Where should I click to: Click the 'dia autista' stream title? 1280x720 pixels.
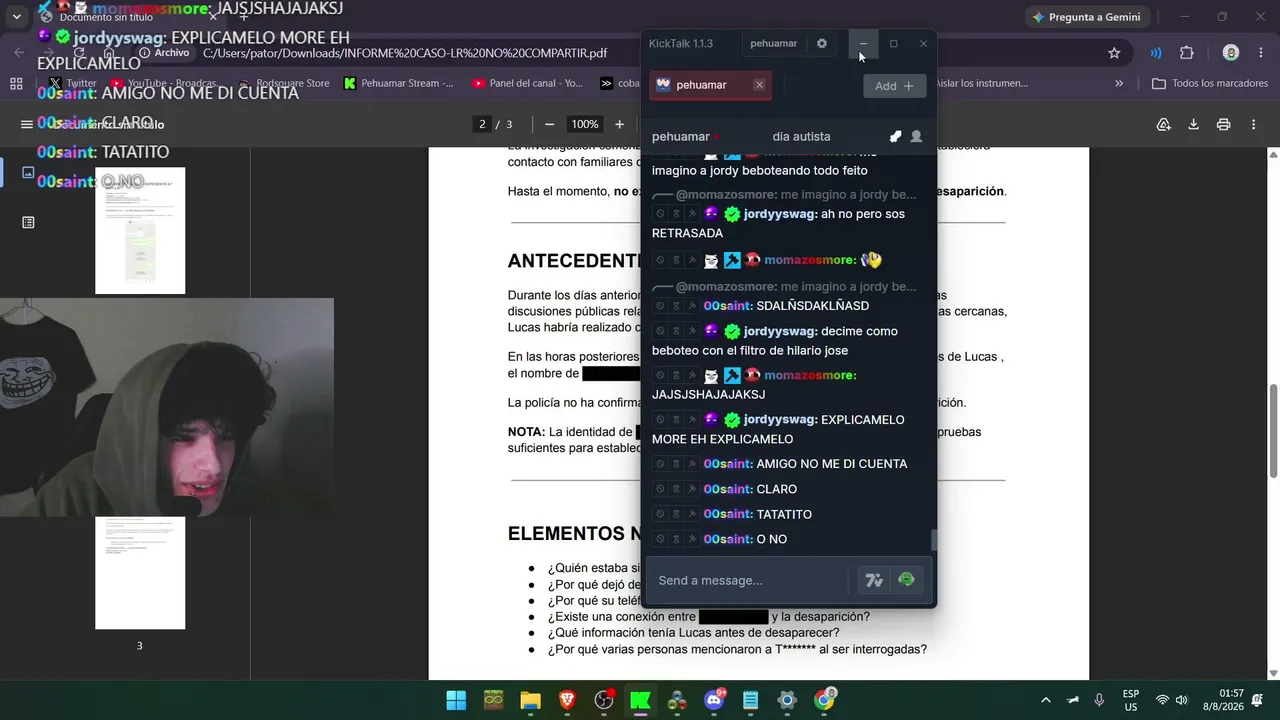pos(801,136)
